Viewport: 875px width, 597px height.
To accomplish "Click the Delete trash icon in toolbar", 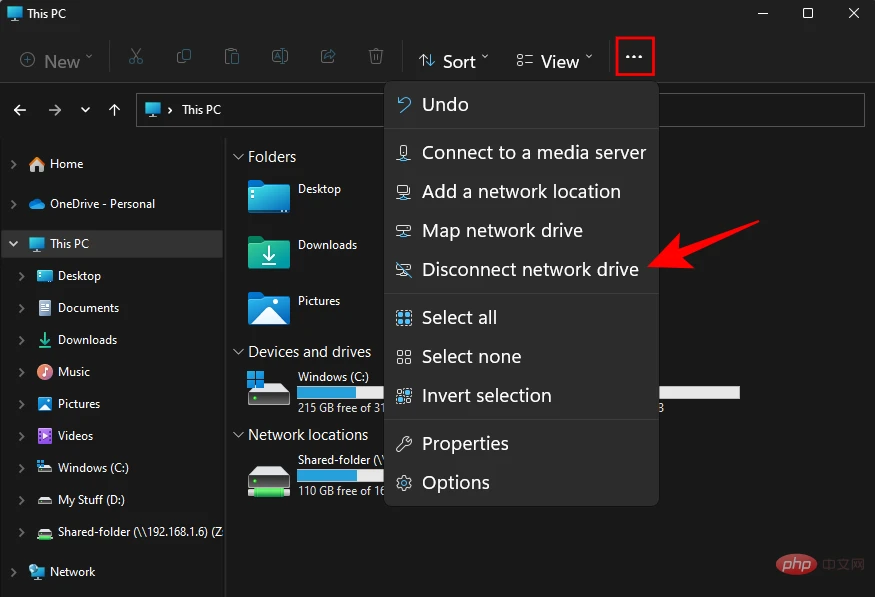I will (376, 57).
